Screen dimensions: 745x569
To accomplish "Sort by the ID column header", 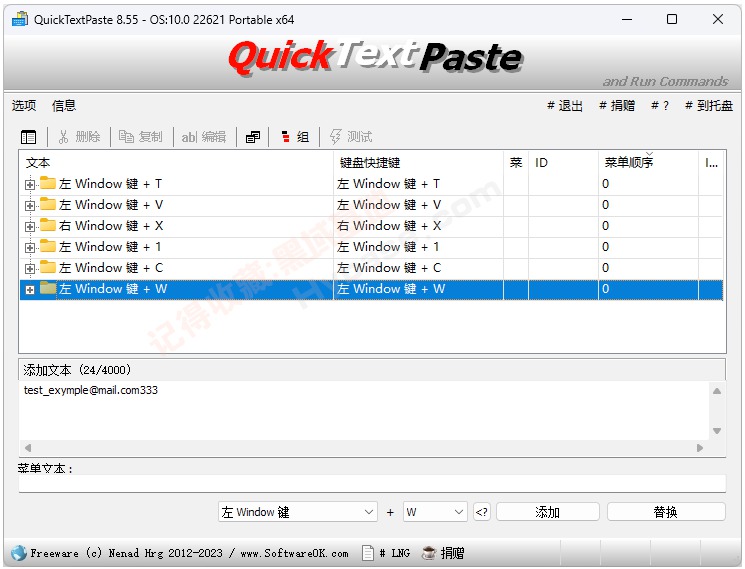I will click(563, 162).
